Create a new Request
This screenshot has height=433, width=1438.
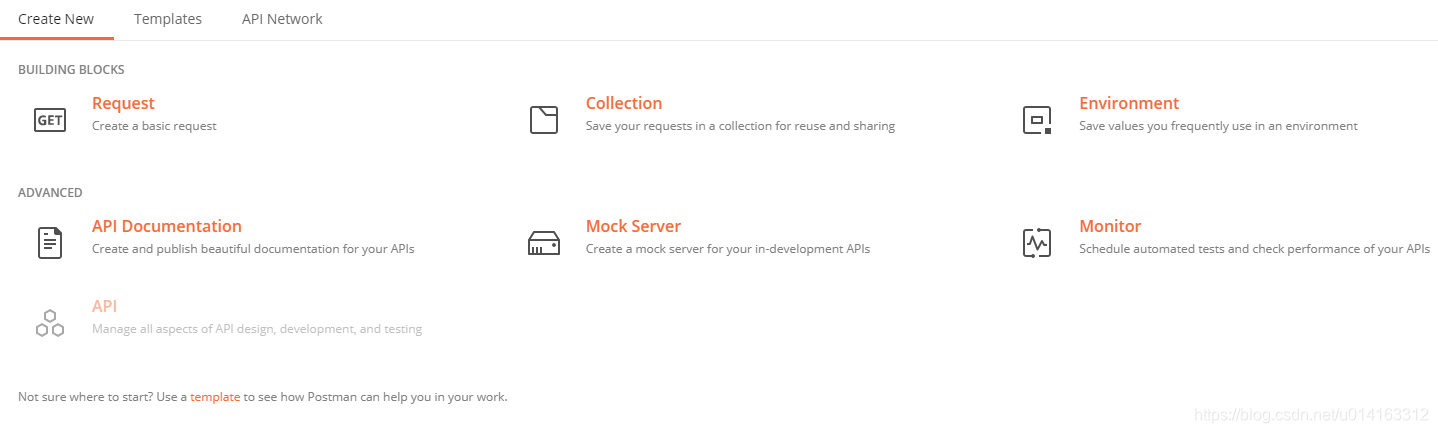click(x=123, y=103)
